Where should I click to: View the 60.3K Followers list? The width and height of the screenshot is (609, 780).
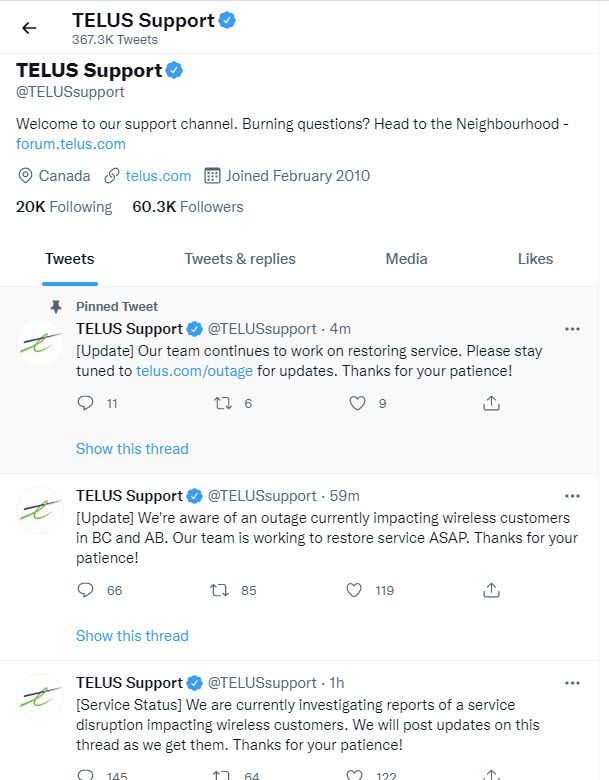(x=188, y=207)
